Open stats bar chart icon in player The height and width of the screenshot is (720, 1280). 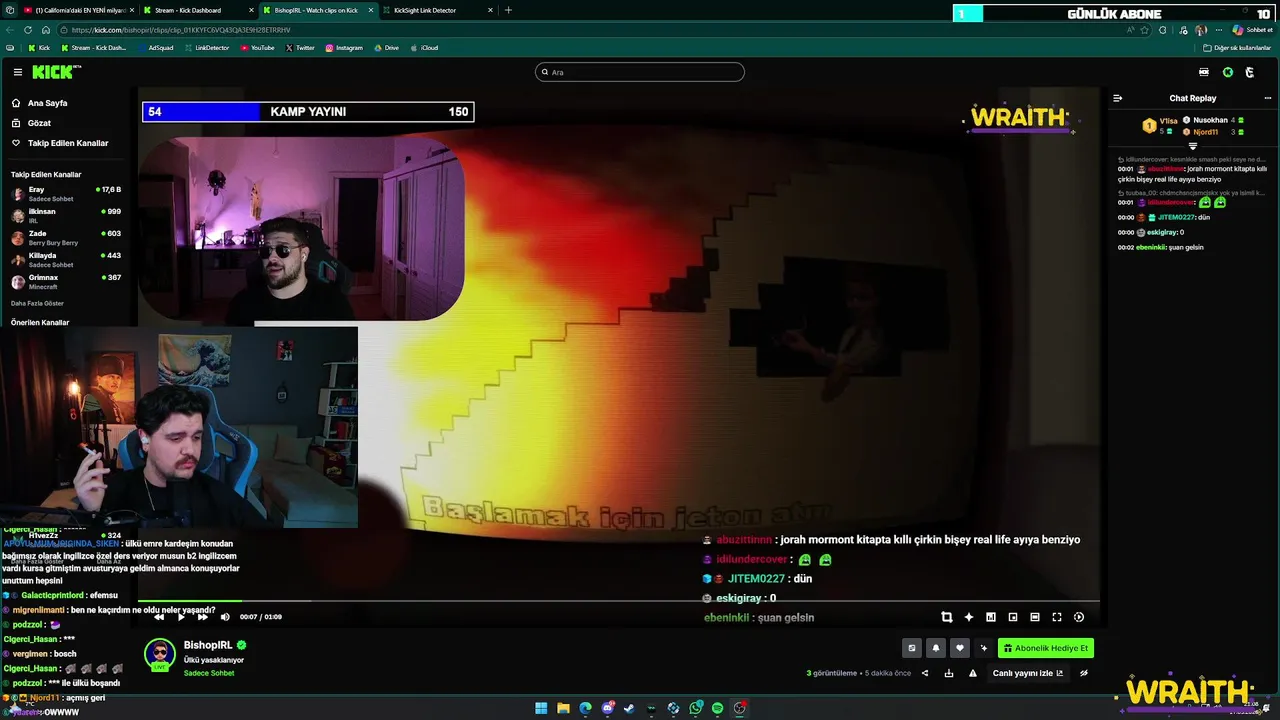[x=990, y=617]
